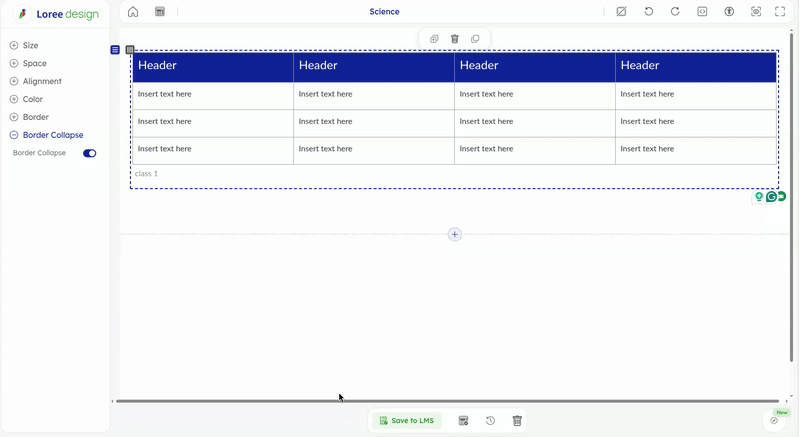The image size is (800, 437).
Task: Delete the selected table with trash icon
Action: [x=455, y=39]
